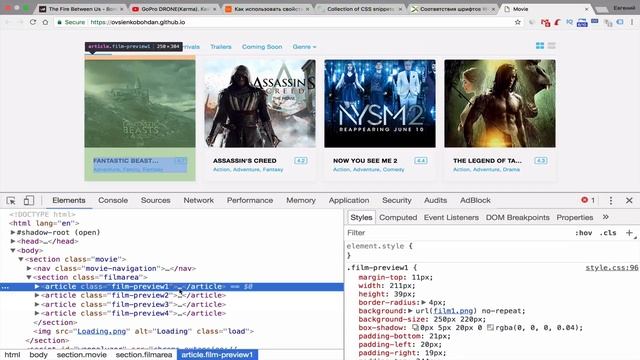Open the Console tab
Screen dimensions: 640x360
click(113, 200)
